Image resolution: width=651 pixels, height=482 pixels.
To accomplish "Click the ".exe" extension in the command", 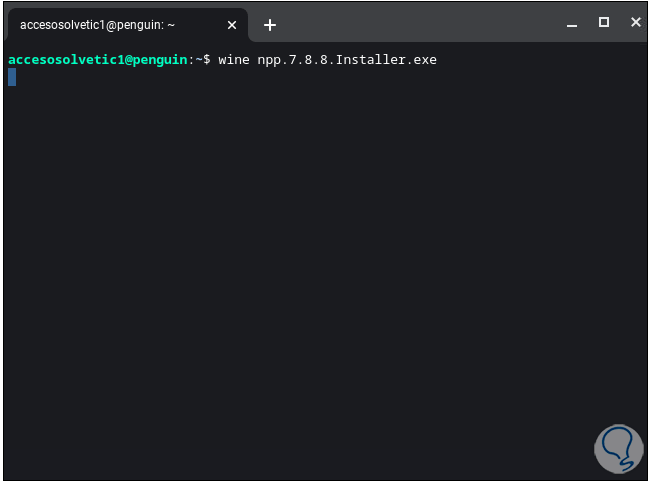I will point(422,60).
